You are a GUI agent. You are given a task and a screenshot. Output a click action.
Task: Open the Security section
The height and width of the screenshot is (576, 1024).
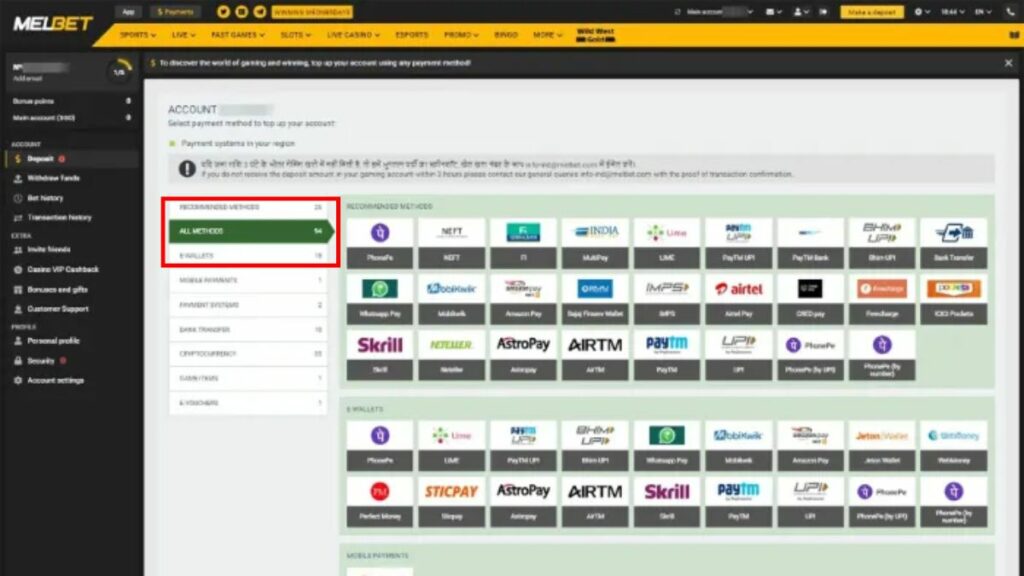(x=40, y=360)
